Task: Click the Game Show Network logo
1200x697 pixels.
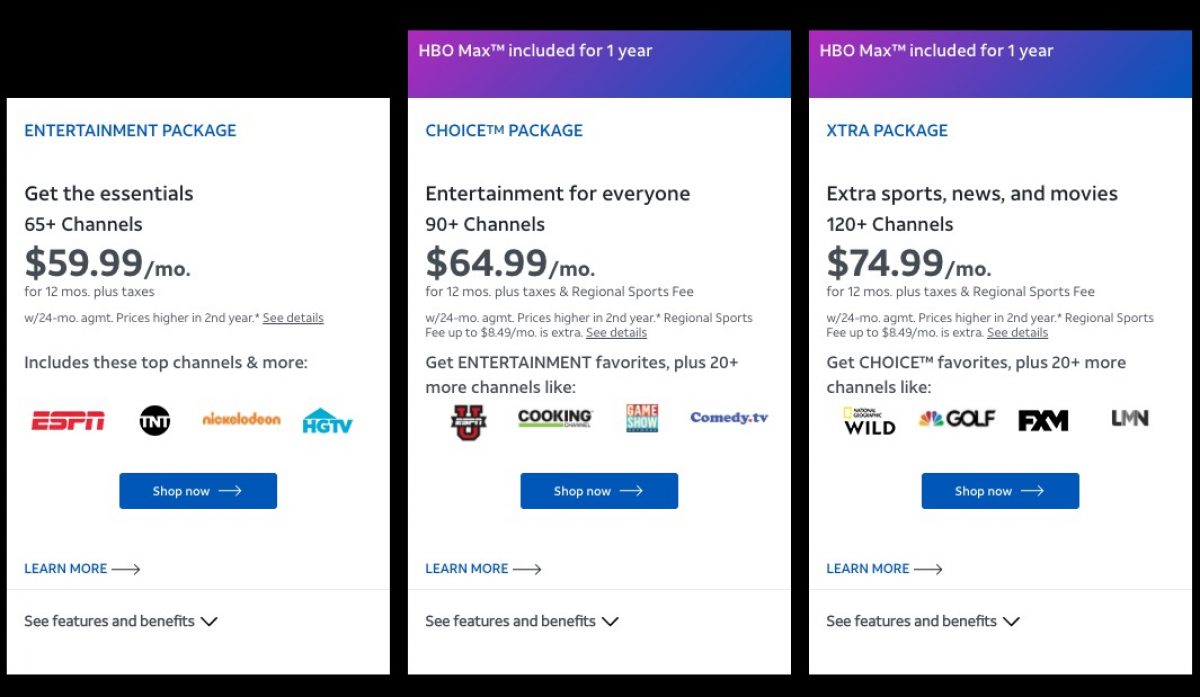Action: [642, 418]
